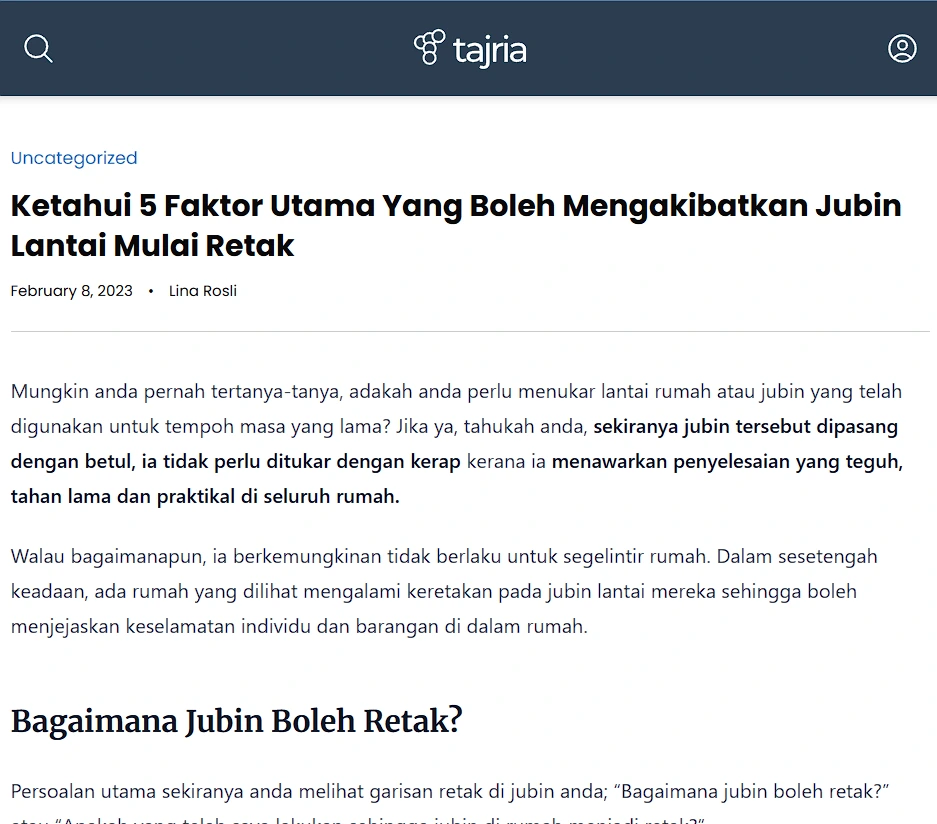Open the Uncategorized category link
This screenshot has height=824, width=937.
[74, 158]
